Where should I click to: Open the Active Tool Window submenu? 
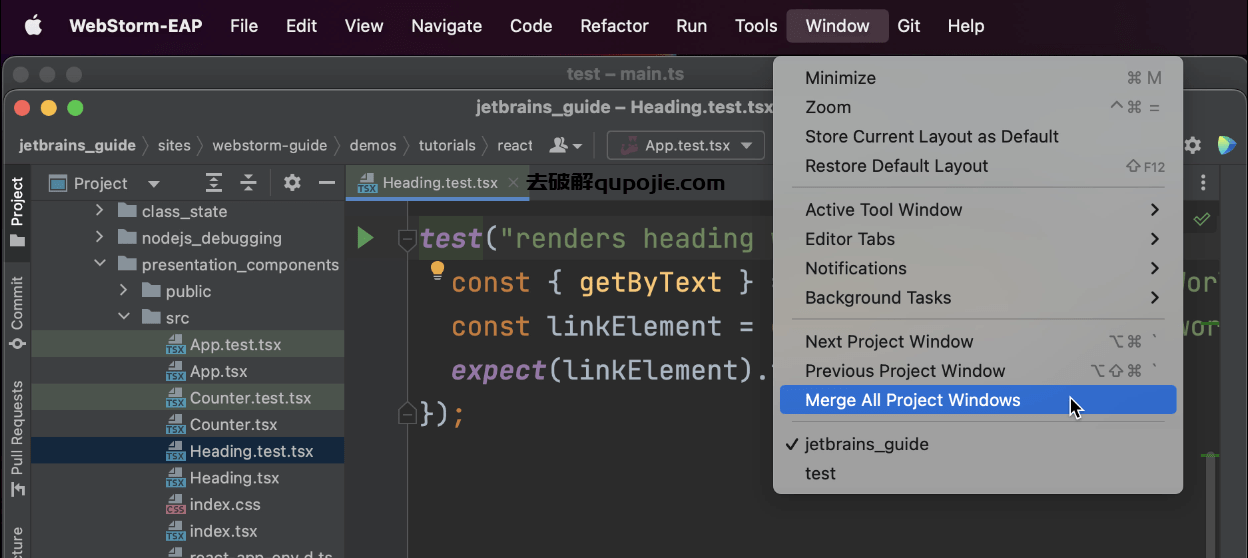(x=978, y=210)
